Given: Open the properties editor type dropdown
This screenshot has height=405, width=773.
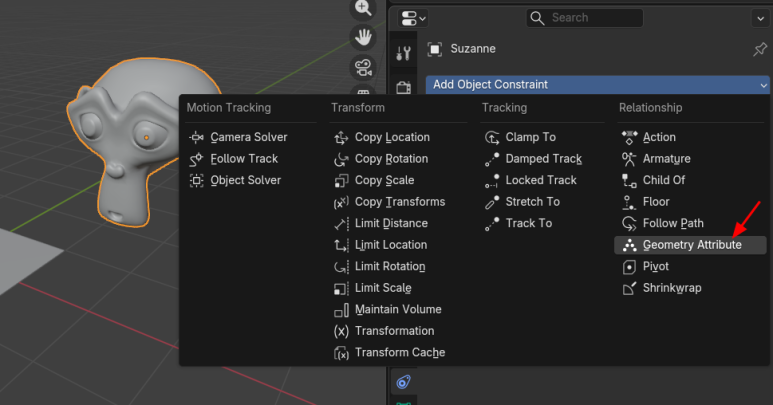Looking at the screenshot, I should [x=413, y=18].
